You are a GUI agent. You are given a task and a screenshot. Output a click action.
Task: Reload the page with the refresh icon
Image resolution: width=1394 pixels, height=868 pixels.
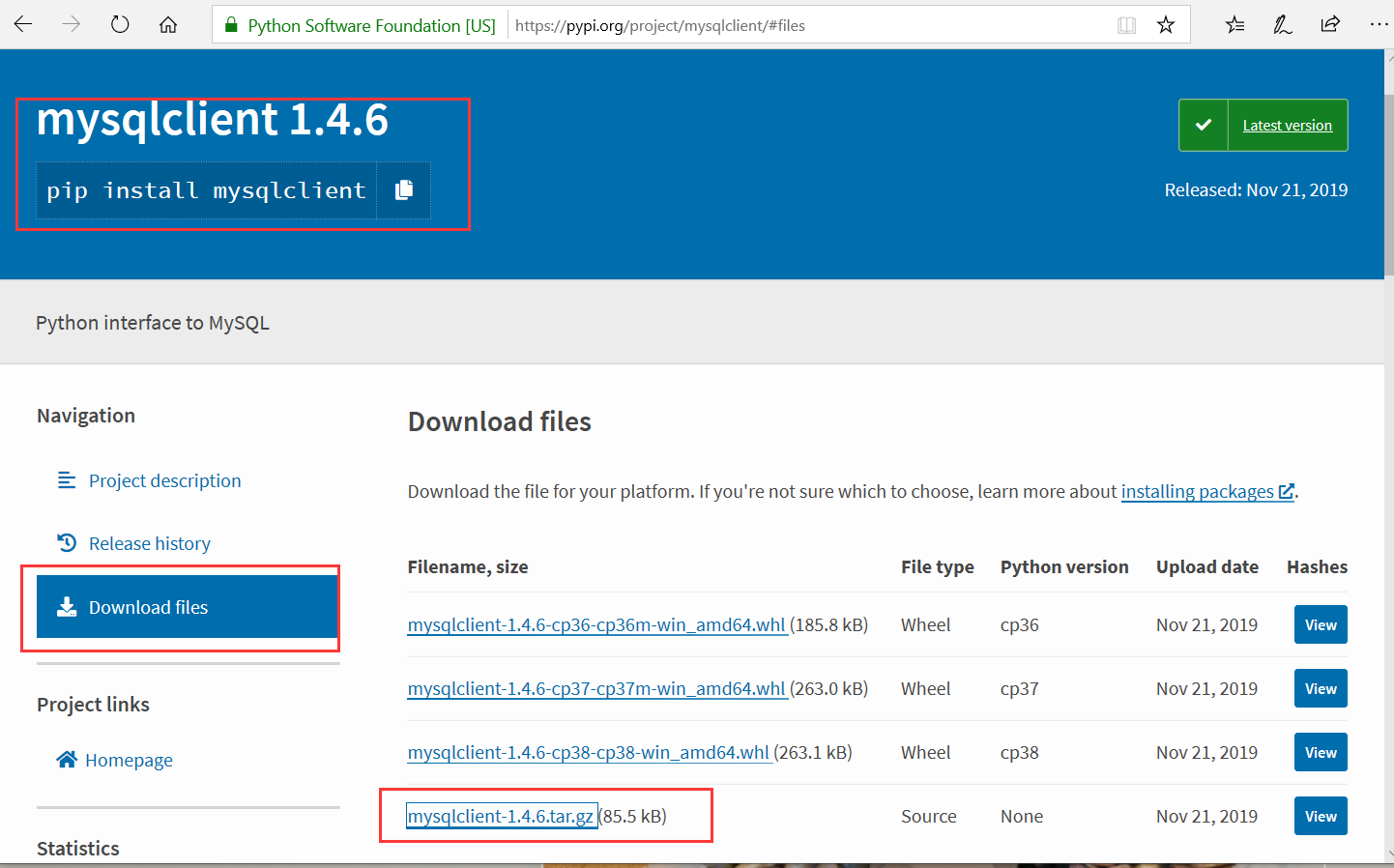pos(120,24)
